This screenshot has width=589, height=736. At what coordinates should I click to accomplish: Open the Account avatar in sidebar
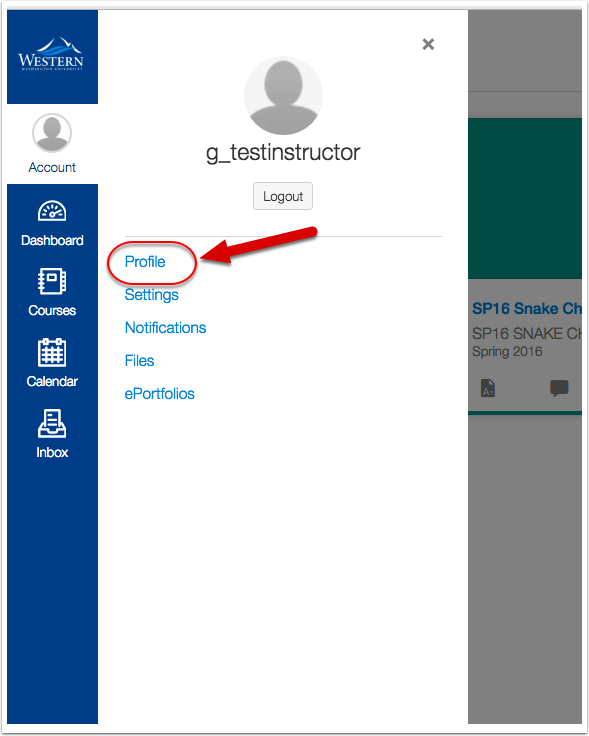pyautogui.click(x=52, y=133)
